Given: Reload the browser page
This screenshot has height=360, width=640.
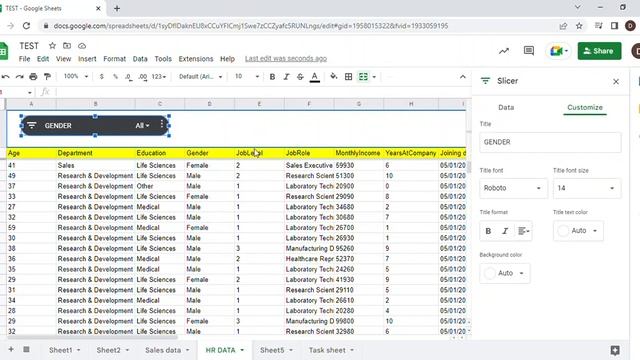Looking at the screenshot, I should pyautogui.click(x=26, y=26).
